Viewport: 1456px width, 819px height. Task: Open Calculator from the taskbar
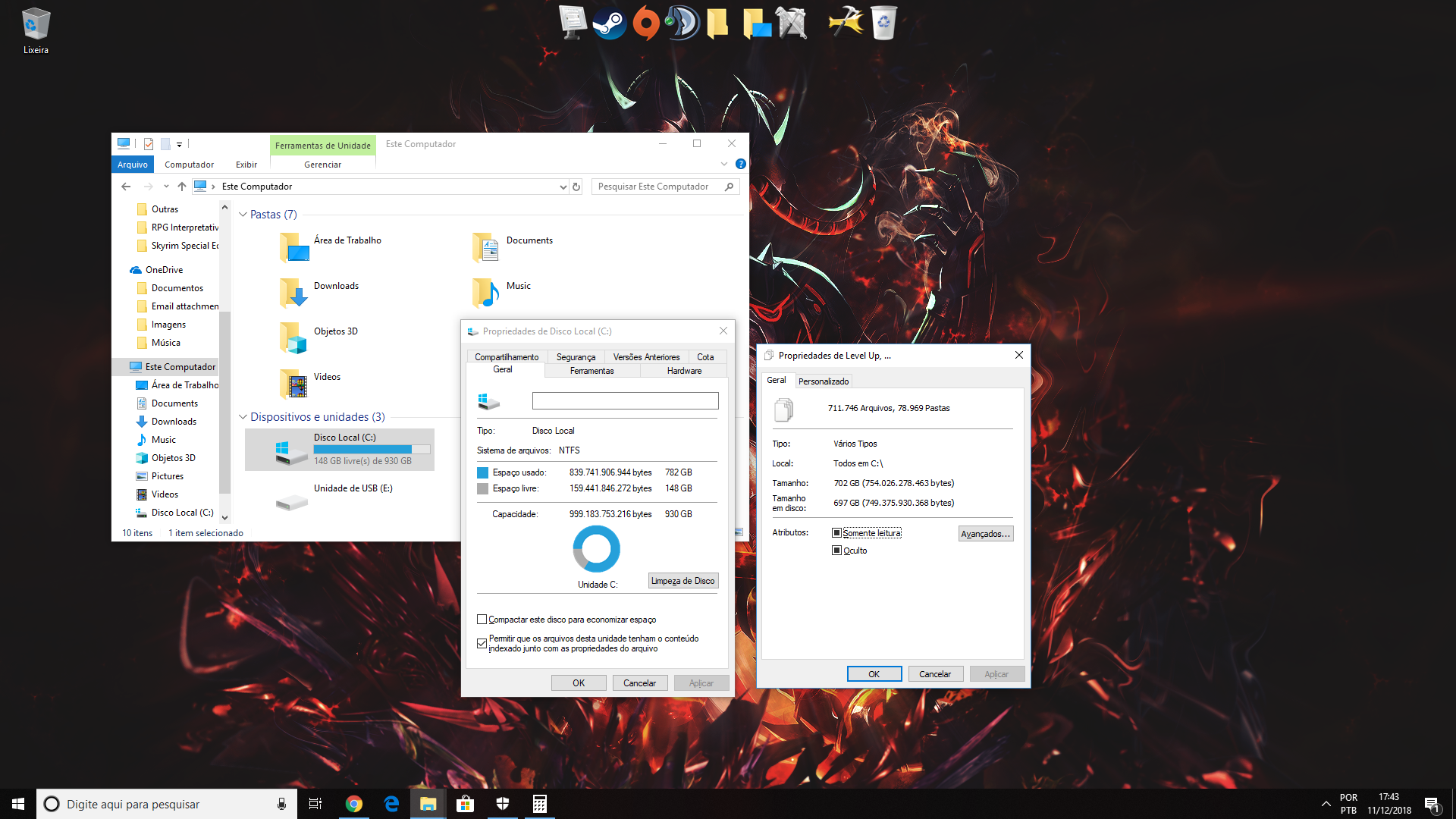540,804
